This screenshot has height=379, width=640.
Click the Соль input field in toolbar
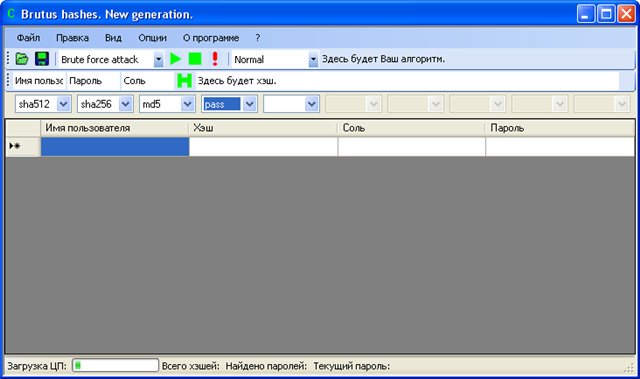point(148,81)
